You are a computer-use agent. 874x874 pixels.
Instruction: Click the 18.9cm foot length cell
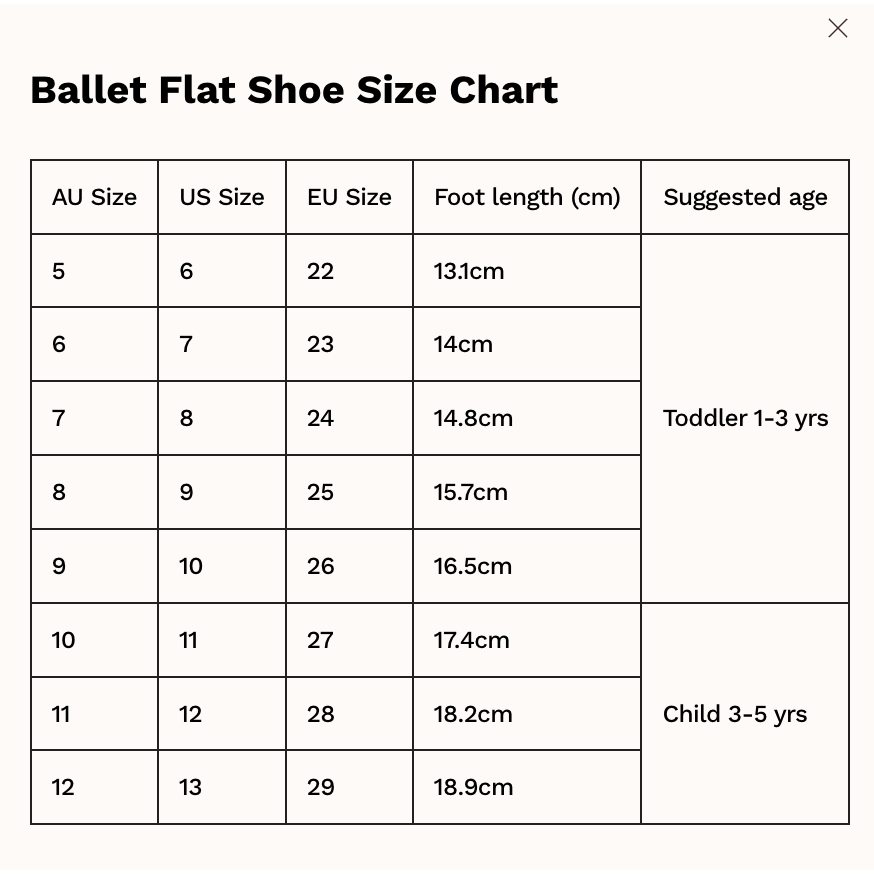point(527,787)
